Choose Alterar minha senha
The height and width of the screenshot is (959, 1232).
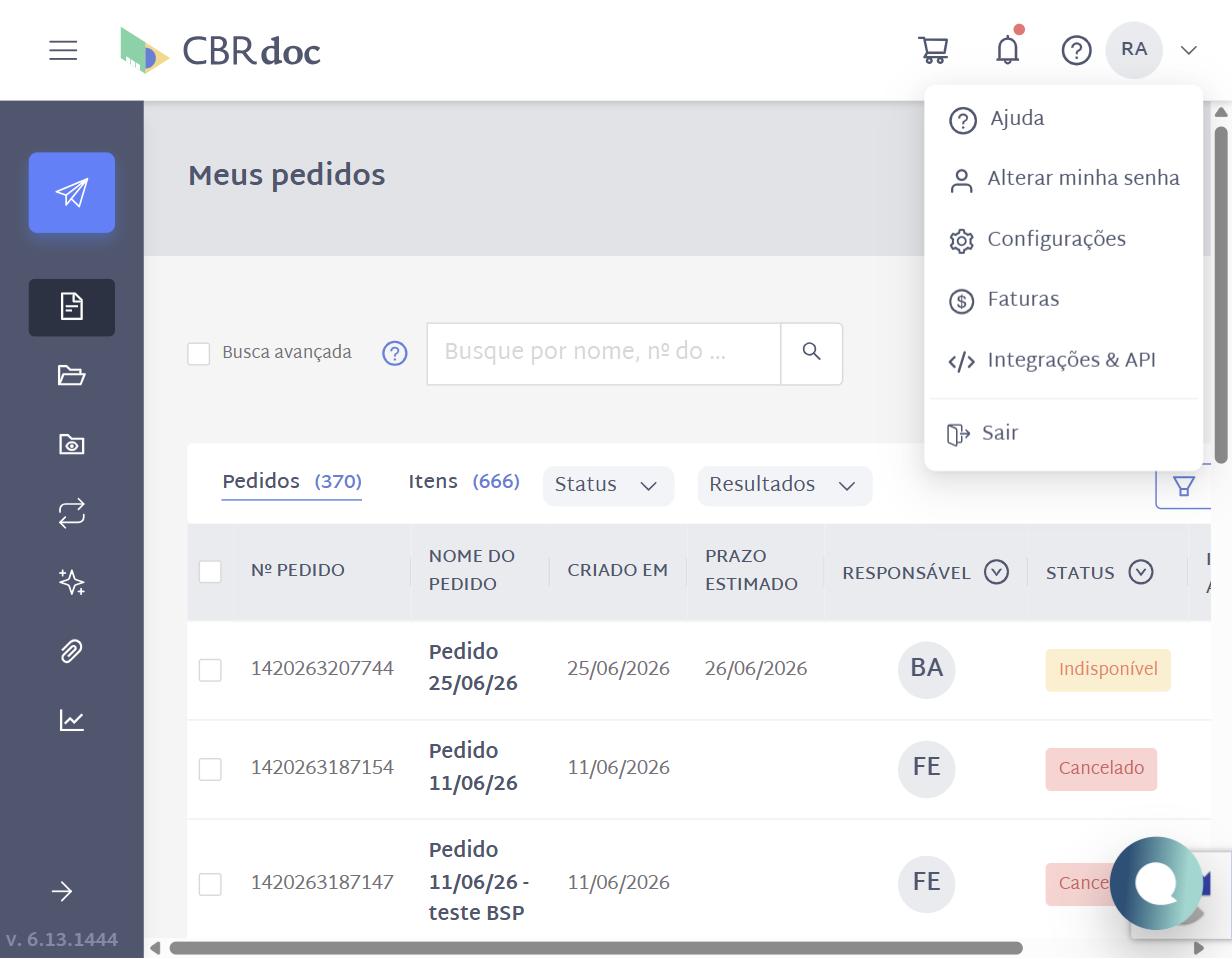coord(1063,180)
